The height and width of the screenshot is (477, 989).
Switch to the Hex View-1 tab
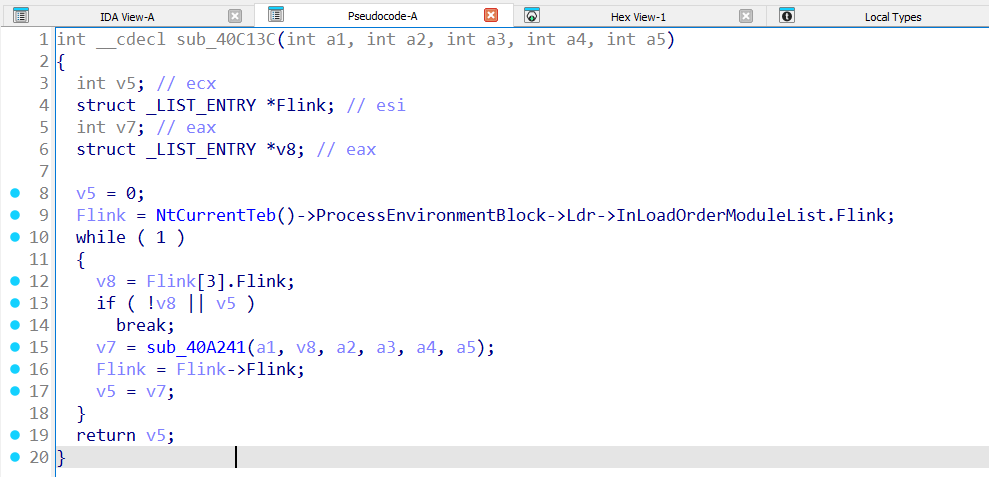pyautogui.click(x=638, y=16)
